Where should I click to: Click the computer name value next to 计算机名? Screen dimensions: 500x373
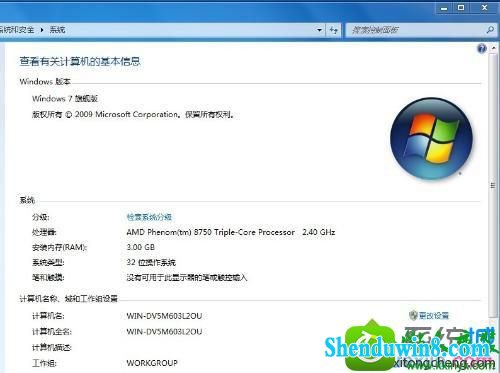(164, 316)
